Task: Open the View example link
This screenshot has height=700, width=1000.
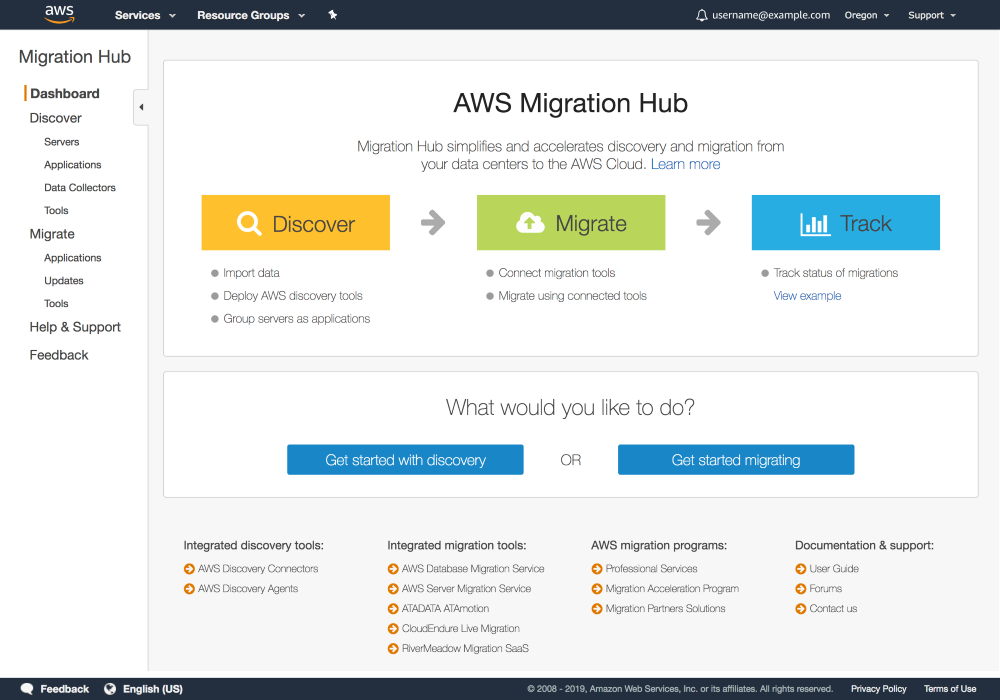Action: [x=807, y=296]
